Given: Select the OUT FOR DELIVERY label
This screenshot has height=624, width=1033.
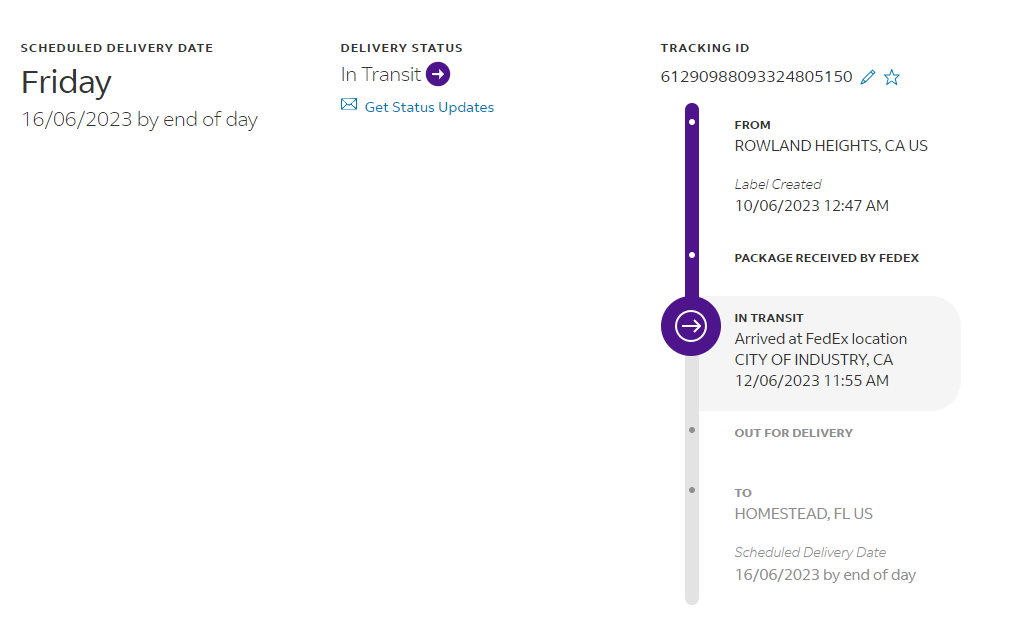Looking at the screenshot, I should tap(793, 433).
